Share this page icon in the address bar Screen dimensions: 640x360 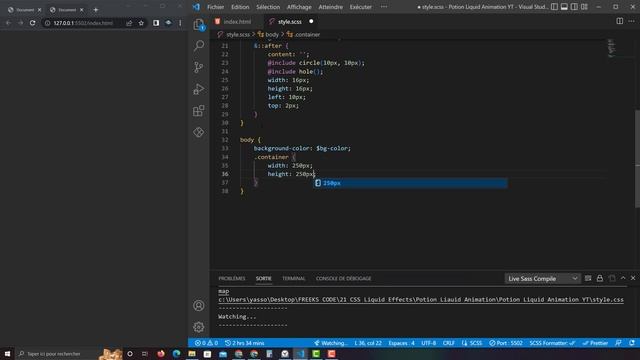(129, 23)
